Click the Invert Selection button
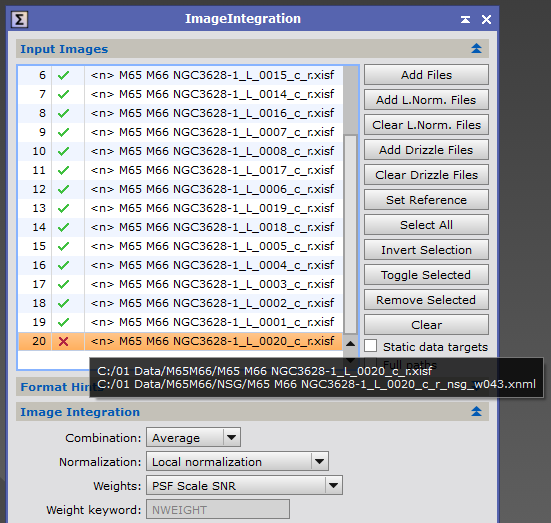Image resolution: width=551 pixels, height=523 pixels. 426,250
